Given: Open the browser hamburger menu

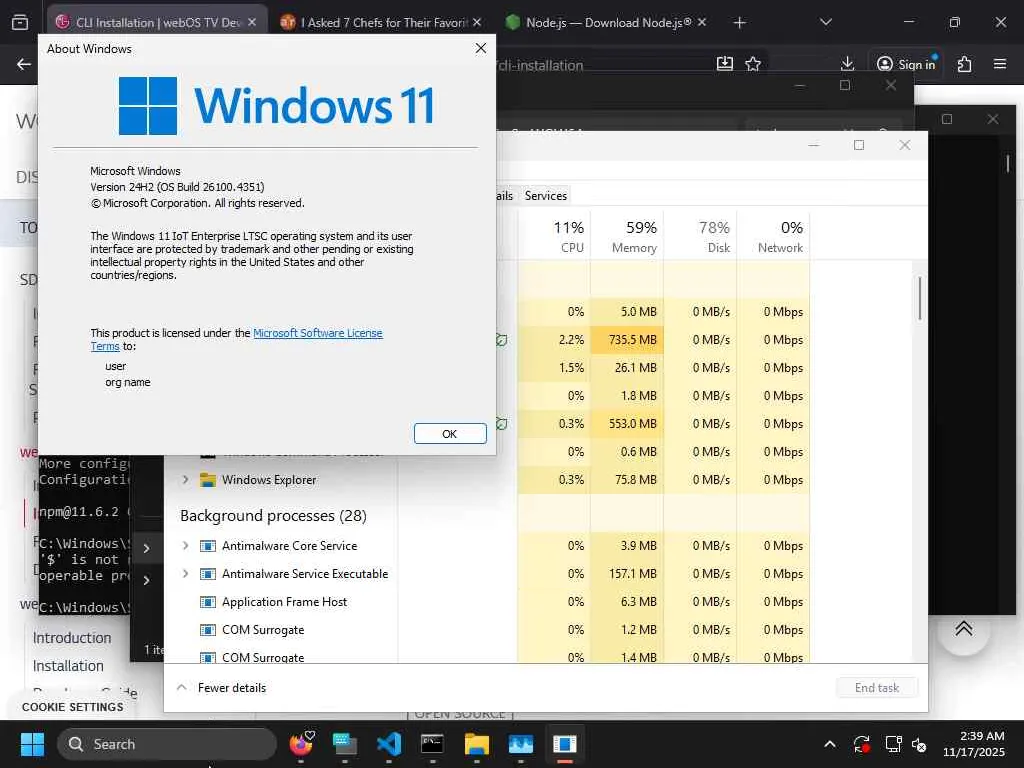Looking at the screenshot, I should [999, 64].
